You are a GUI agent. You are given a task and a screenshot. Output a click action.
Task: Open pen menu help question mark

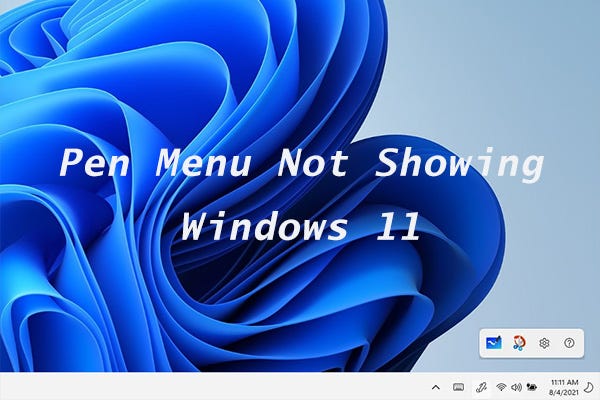[x=569, y=343]
